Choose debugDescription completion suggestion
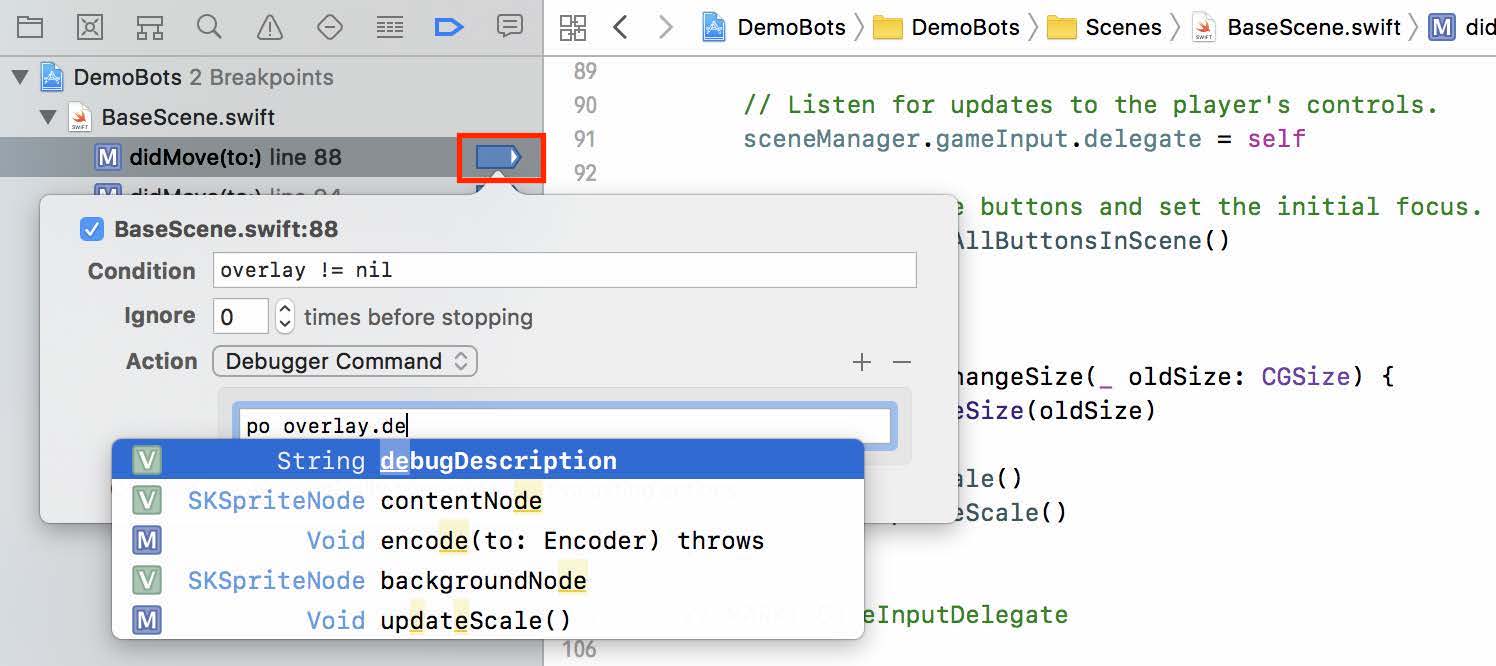This screenshot has width=1496, height=666. click(488, 460)
